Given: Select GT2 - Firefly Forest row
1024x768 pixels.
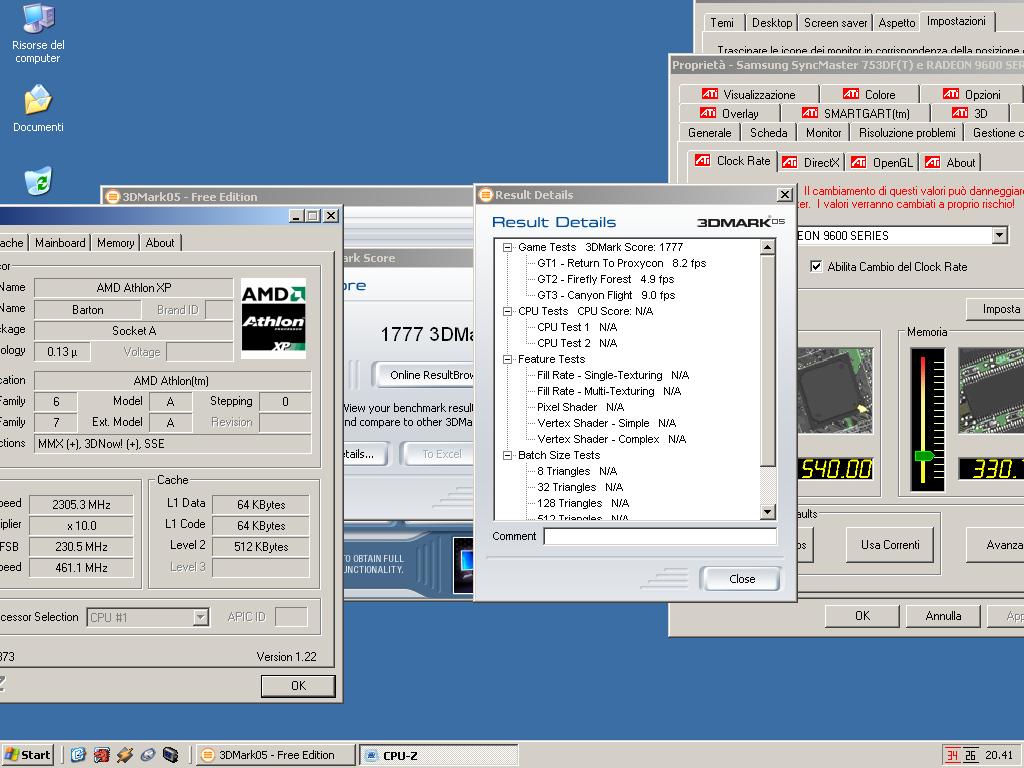Looking at the screenshot, I should 605,279.
